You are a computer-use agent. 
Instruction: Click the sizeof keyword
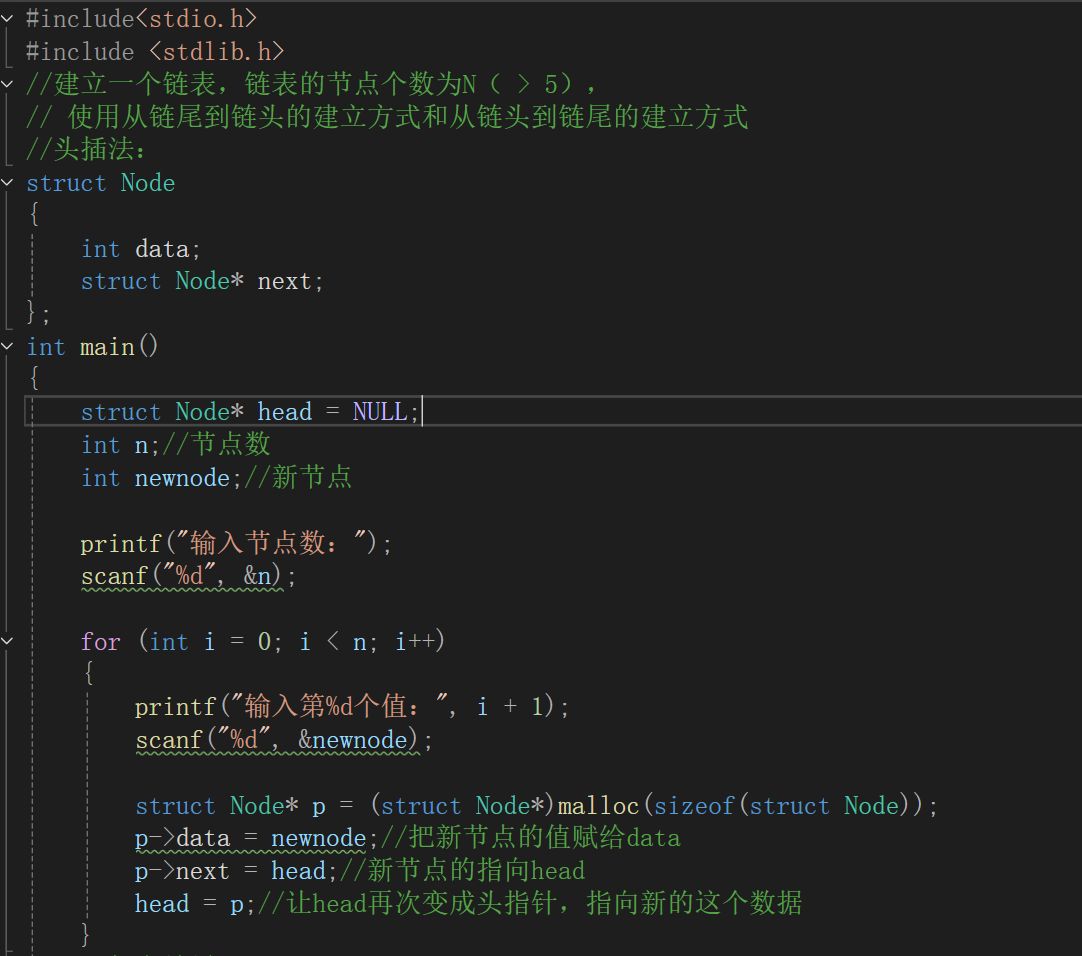694,806
